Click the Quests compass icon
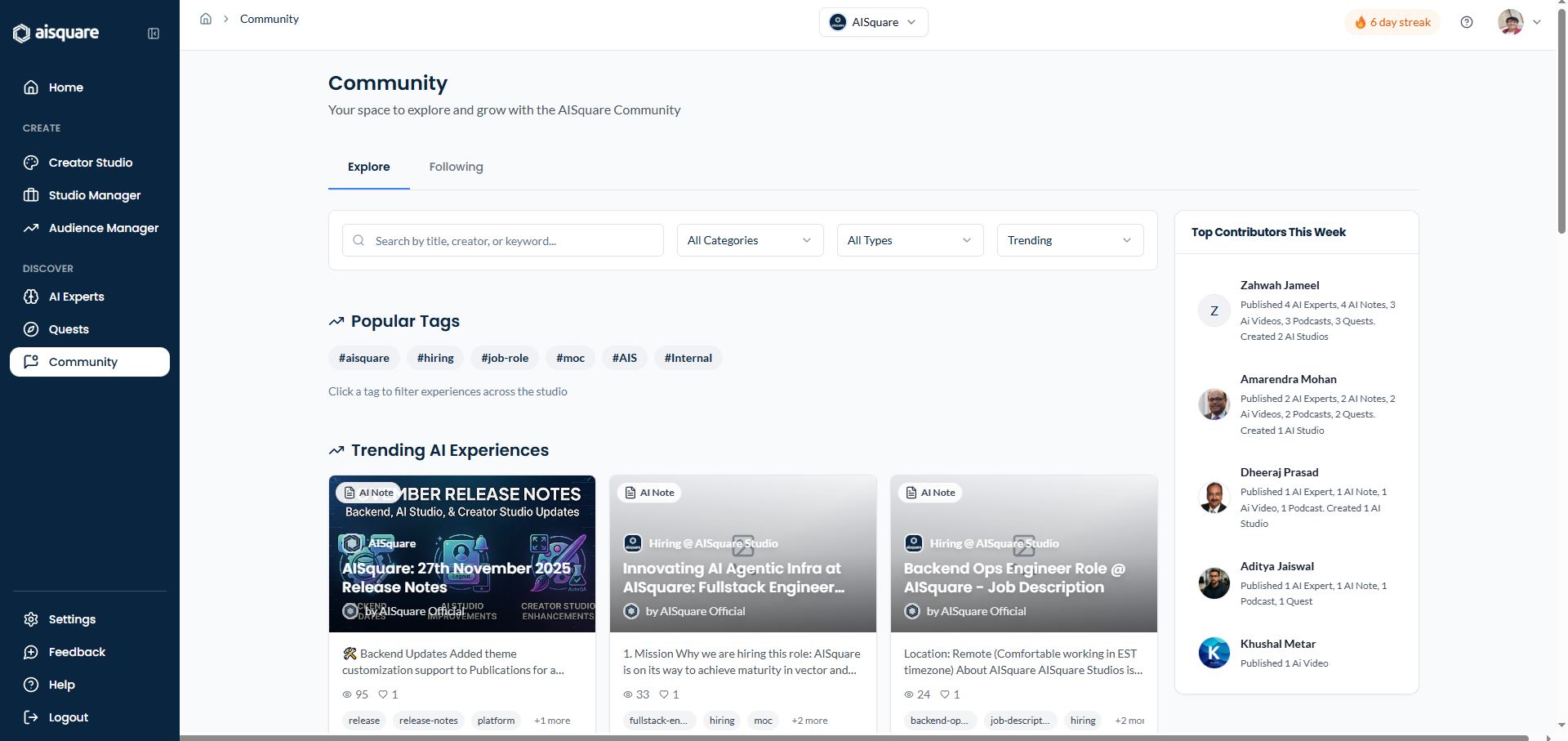This screenshot has height=741, width=1568. [x=31, y=329]
